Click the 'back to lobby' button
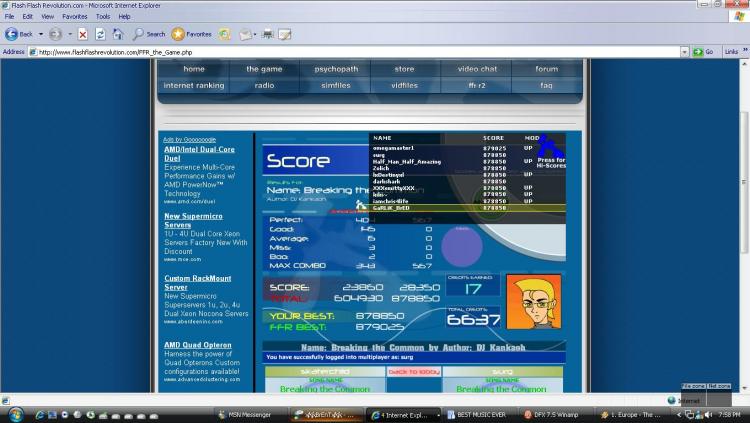Screen dimensions: 750x423 [413, 371]
